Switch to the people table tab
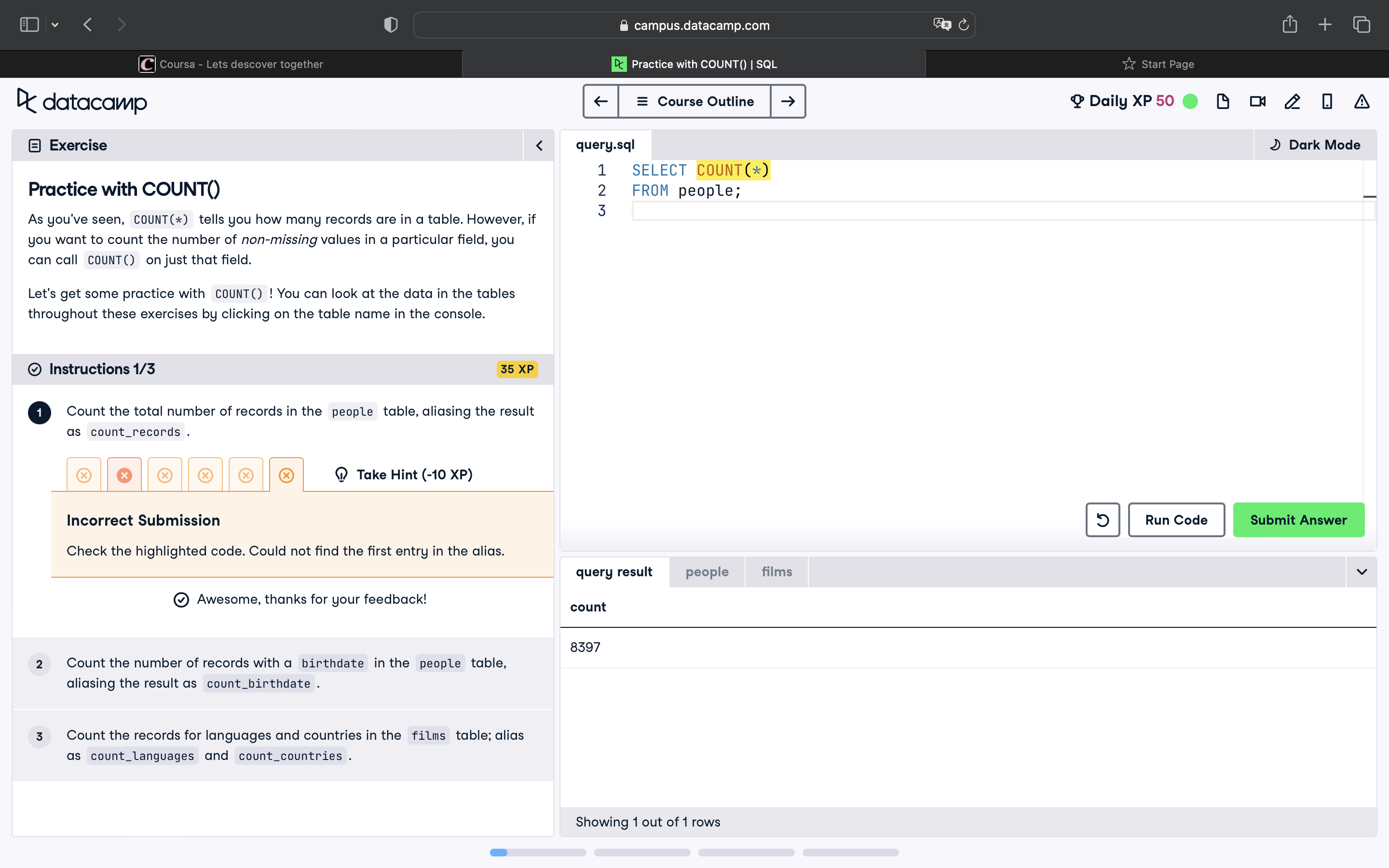Screen dimensions: 1389x868 click(707, 572)
